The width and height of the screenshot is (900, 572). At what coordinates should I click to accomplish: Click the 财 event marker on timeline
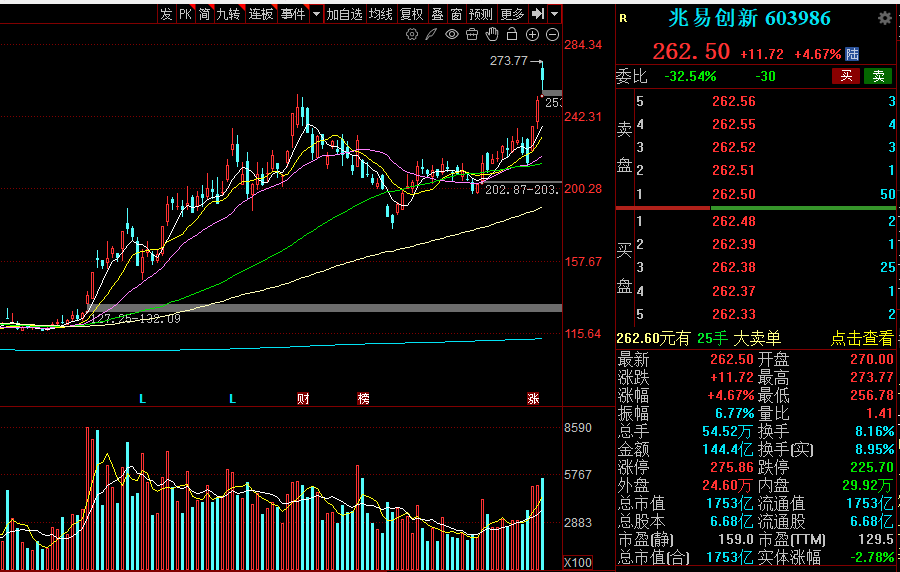(303, 399)
